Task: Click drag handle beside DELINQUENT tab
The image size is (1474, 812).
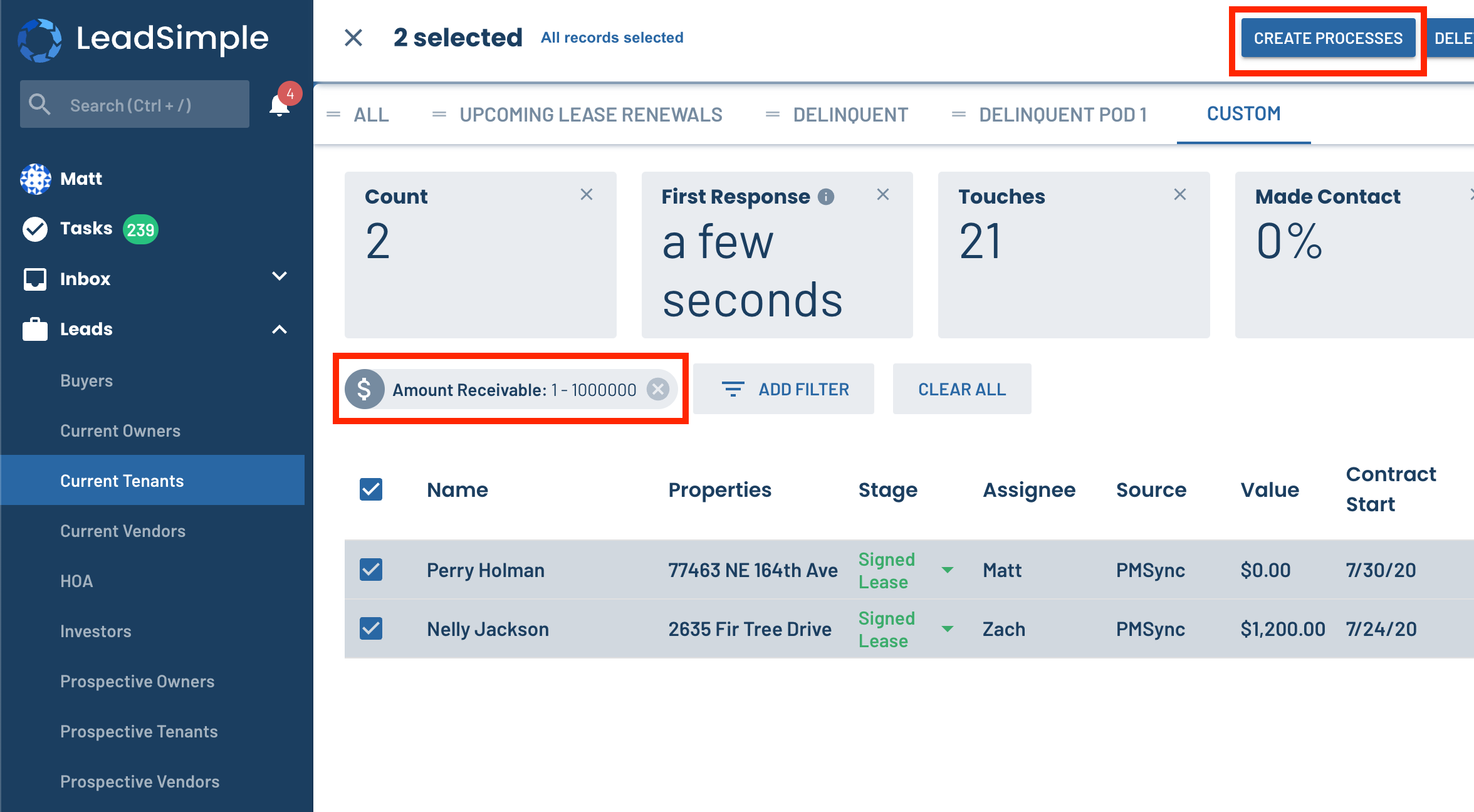Action: click(x=773, y=115)
